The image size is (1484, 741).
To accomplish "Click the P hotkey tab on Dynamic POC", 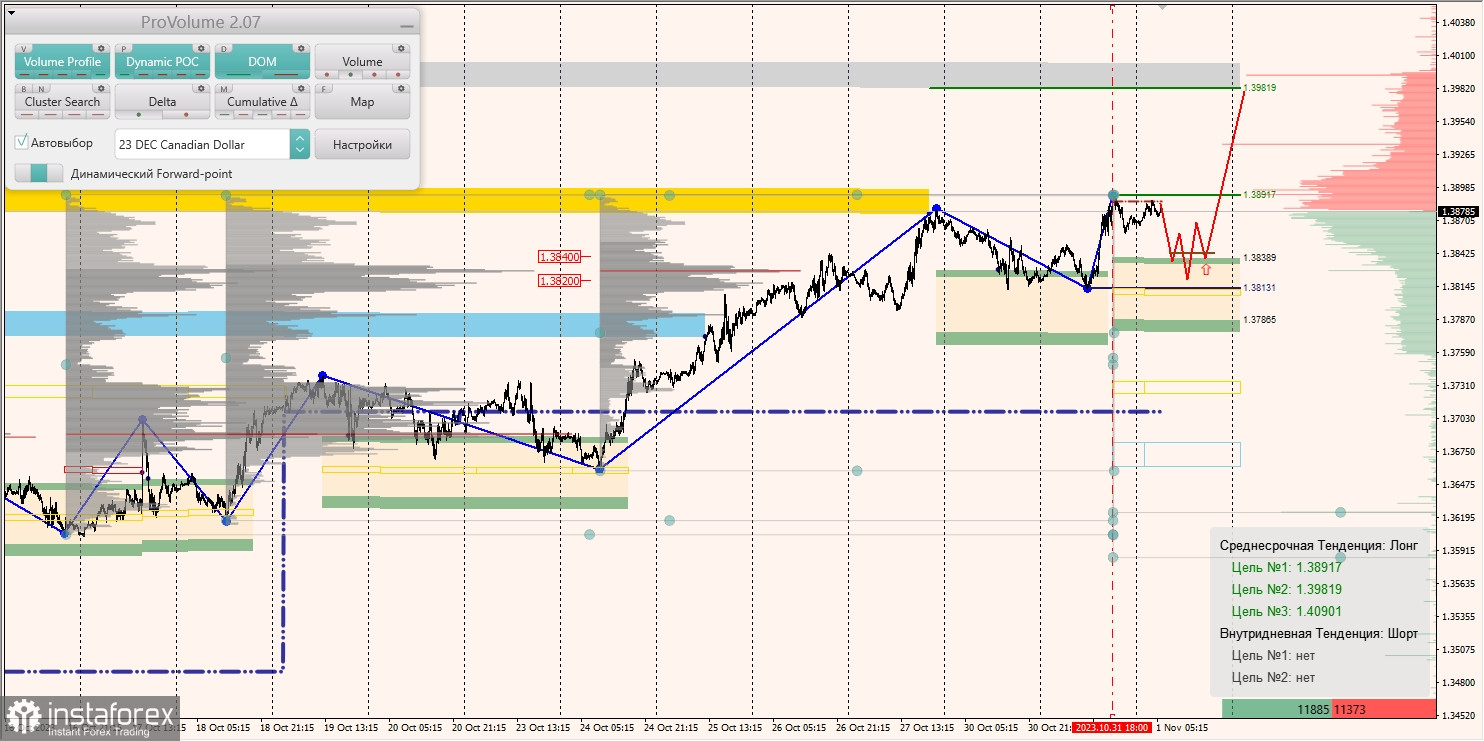I will point(124,49).
